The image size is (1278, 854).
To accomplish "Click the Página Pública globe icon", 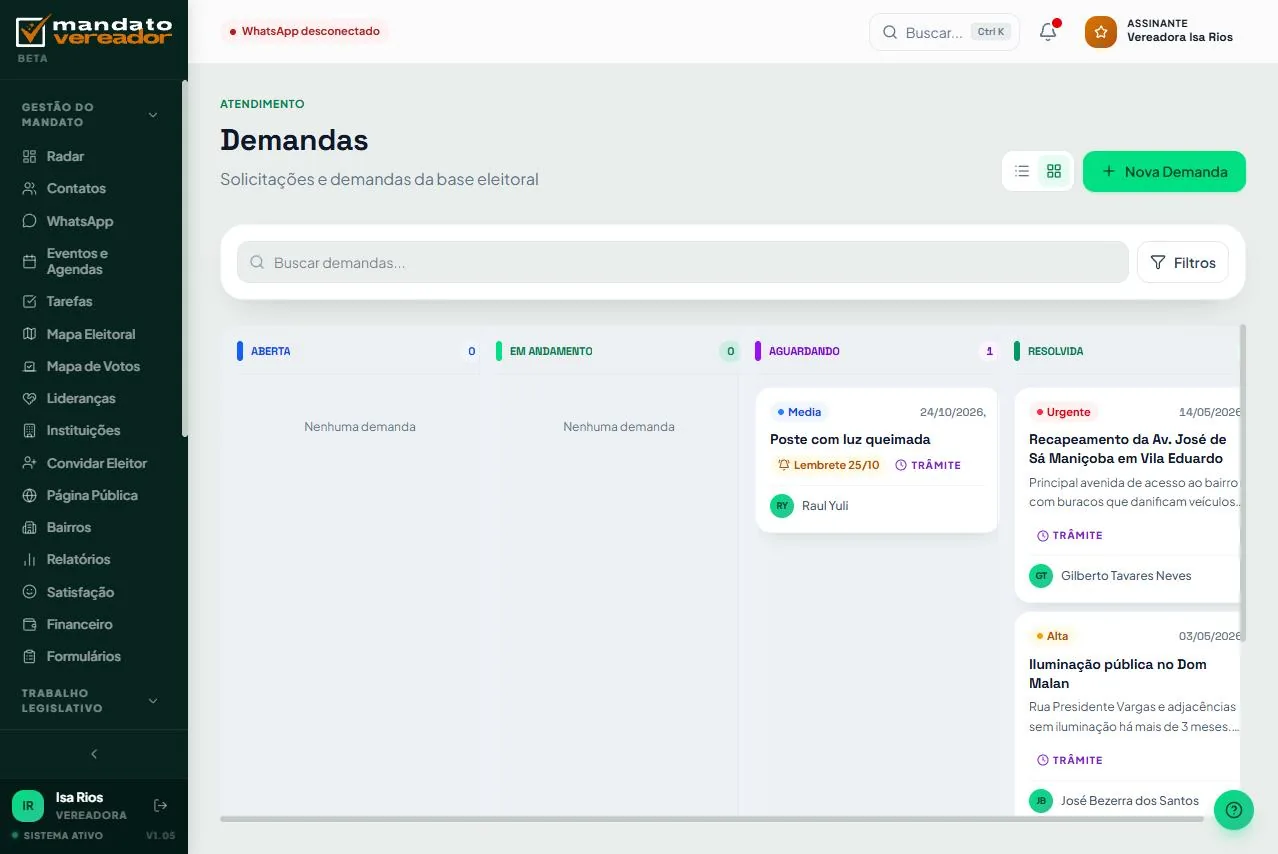I will [x=29, y=495].
